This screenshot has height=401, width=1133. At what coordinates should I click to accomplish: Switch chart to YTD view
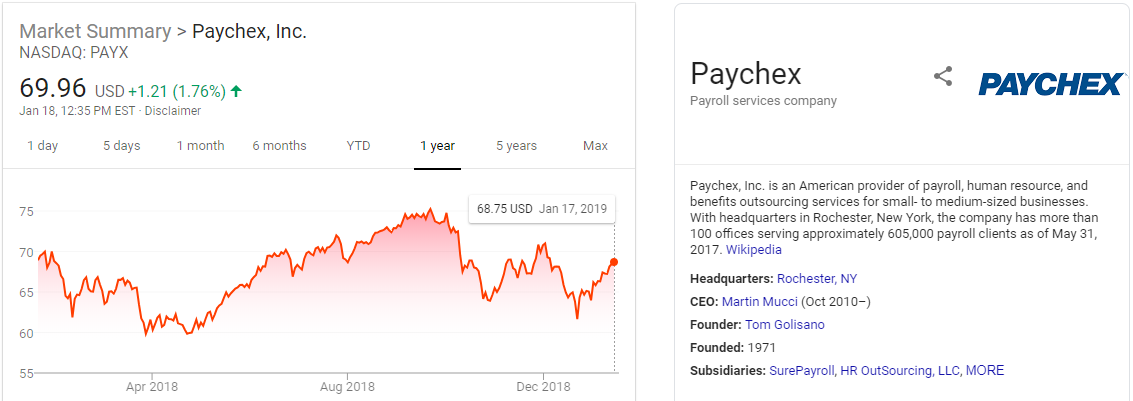[x=358, y=146]
